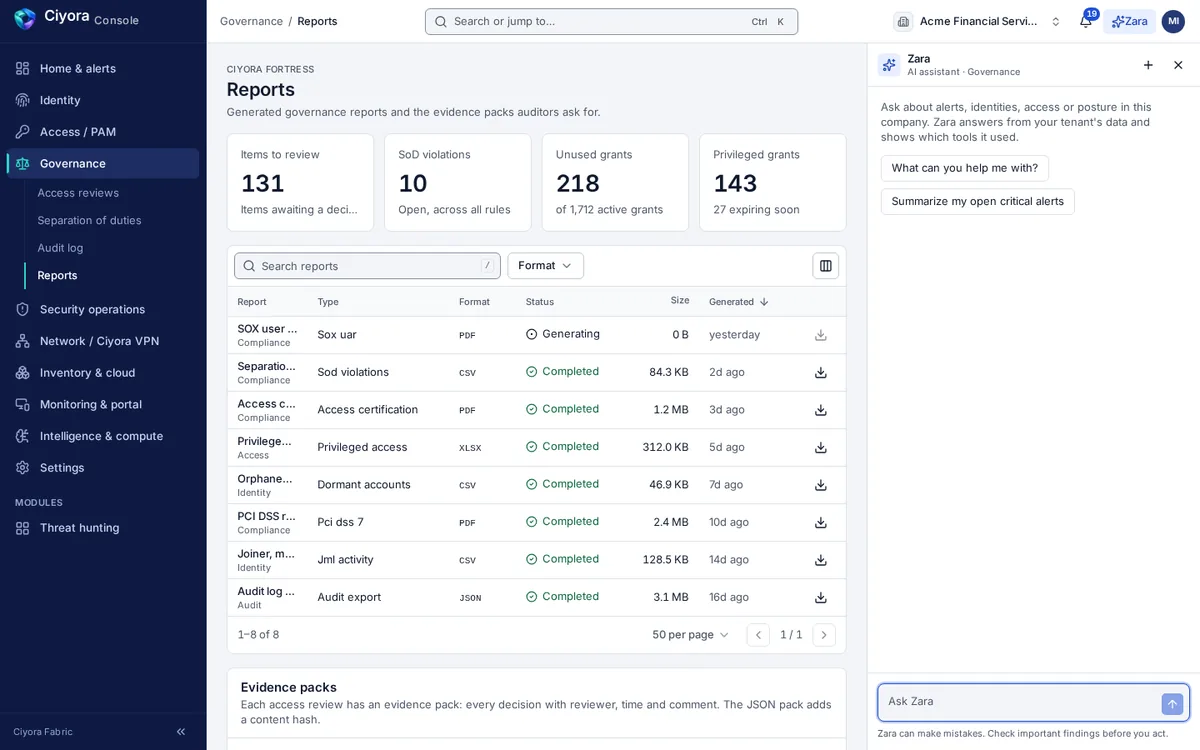The image size is (1200, 750).
Task: Open notifications bell
Action: click(1086, 21)
